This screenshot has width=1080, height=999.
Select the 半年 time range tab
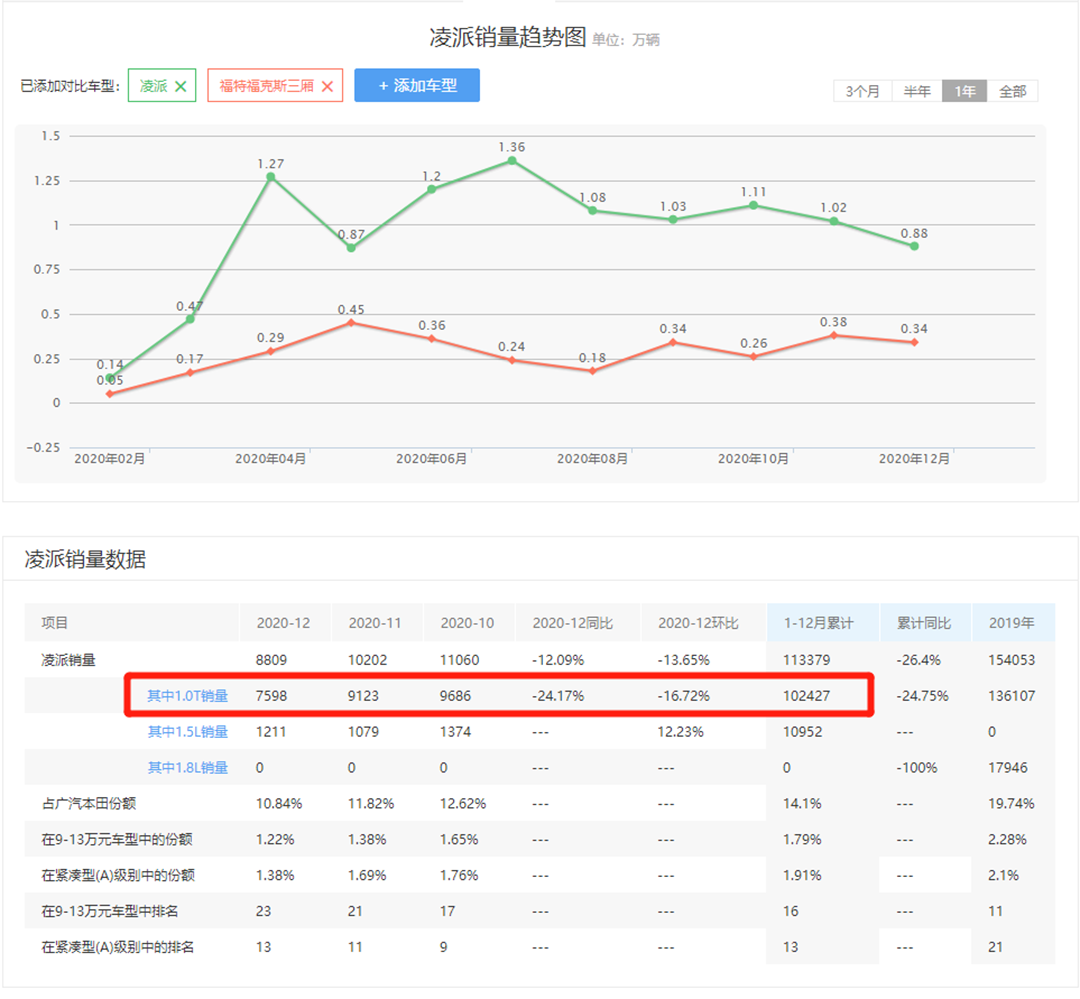click(917, 91)
